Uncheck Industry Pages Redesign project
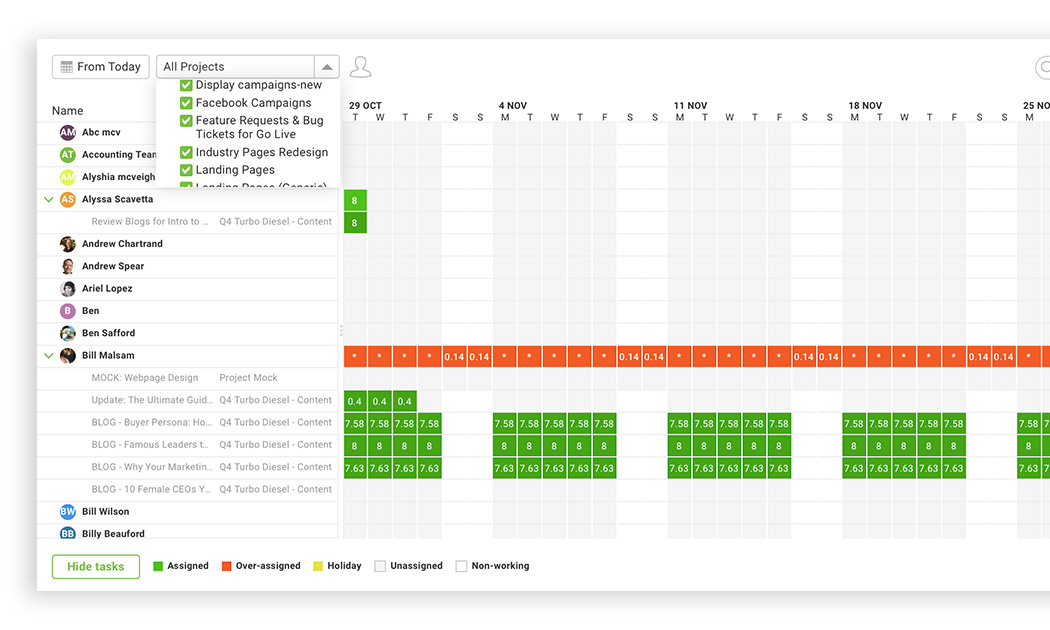 click(186, 153)
